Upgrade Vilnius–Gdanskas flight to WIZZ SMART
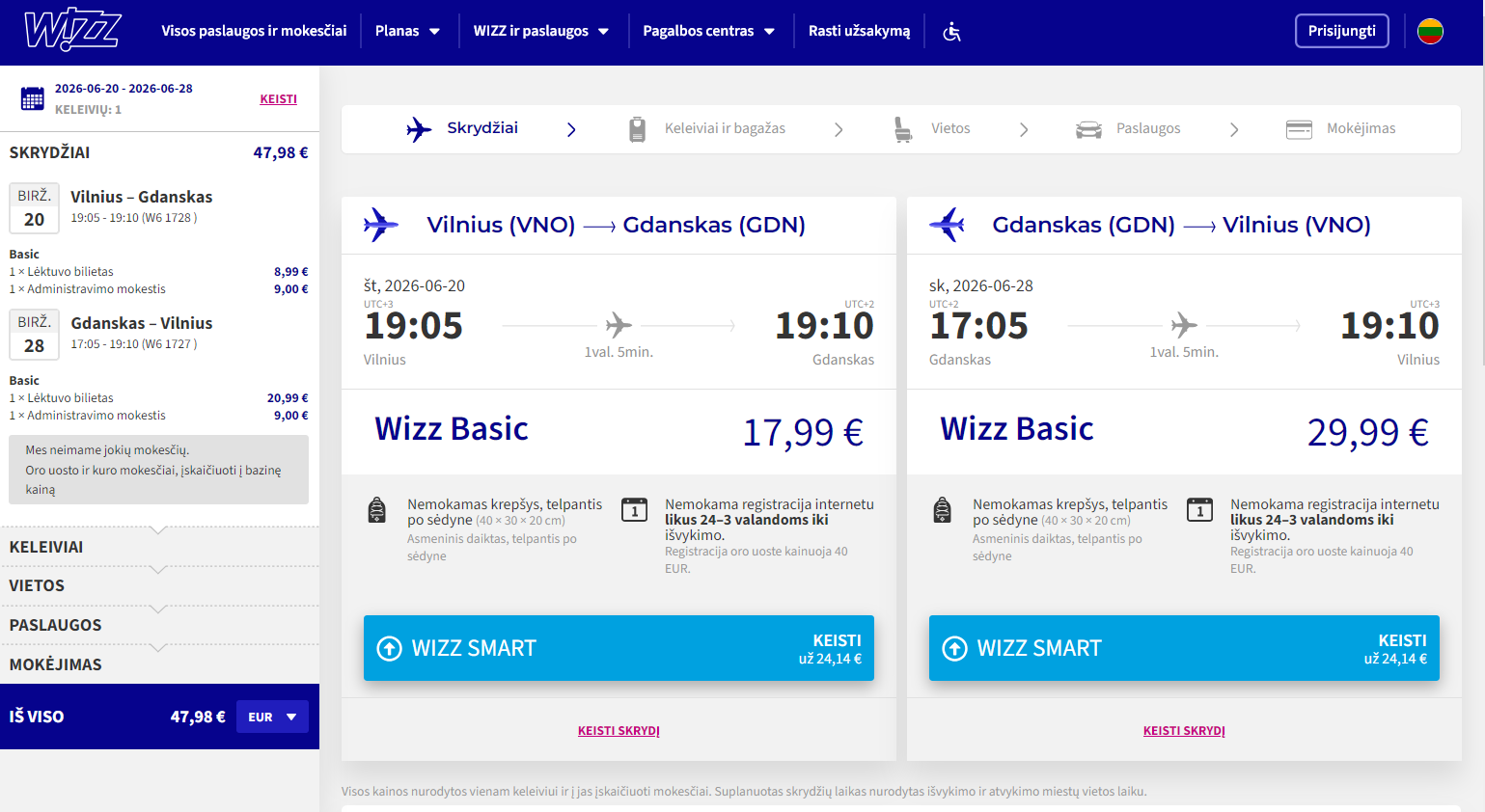The height and width of the screenshot is (812, 1485). (x=619, y=648)
